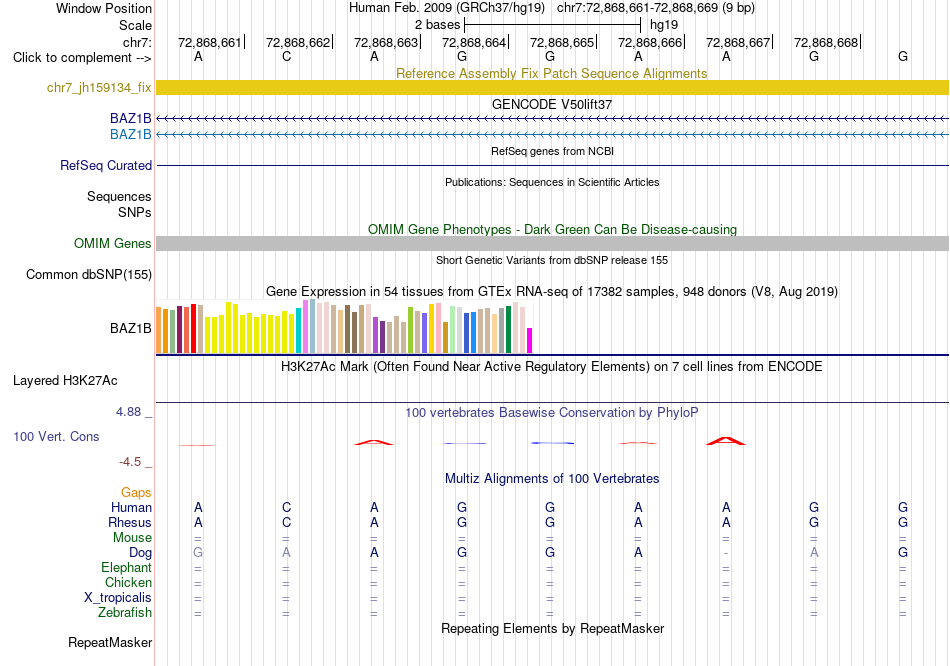Screen dimensions: 950x666
Task: Open 'Publications: Sequences in Scientific Articles' title
Action: (x=552, y=182)
